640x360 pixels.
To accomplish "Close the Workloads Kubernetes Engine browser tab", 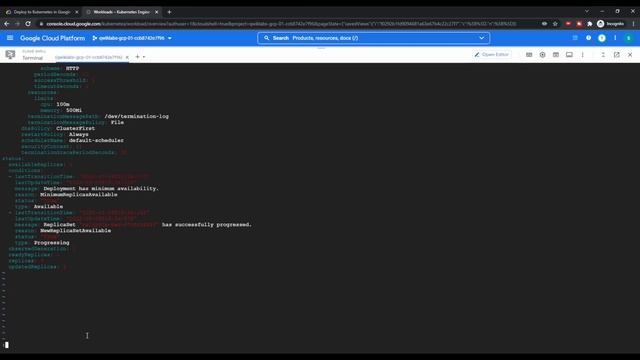I will click(x=156, y=12).
